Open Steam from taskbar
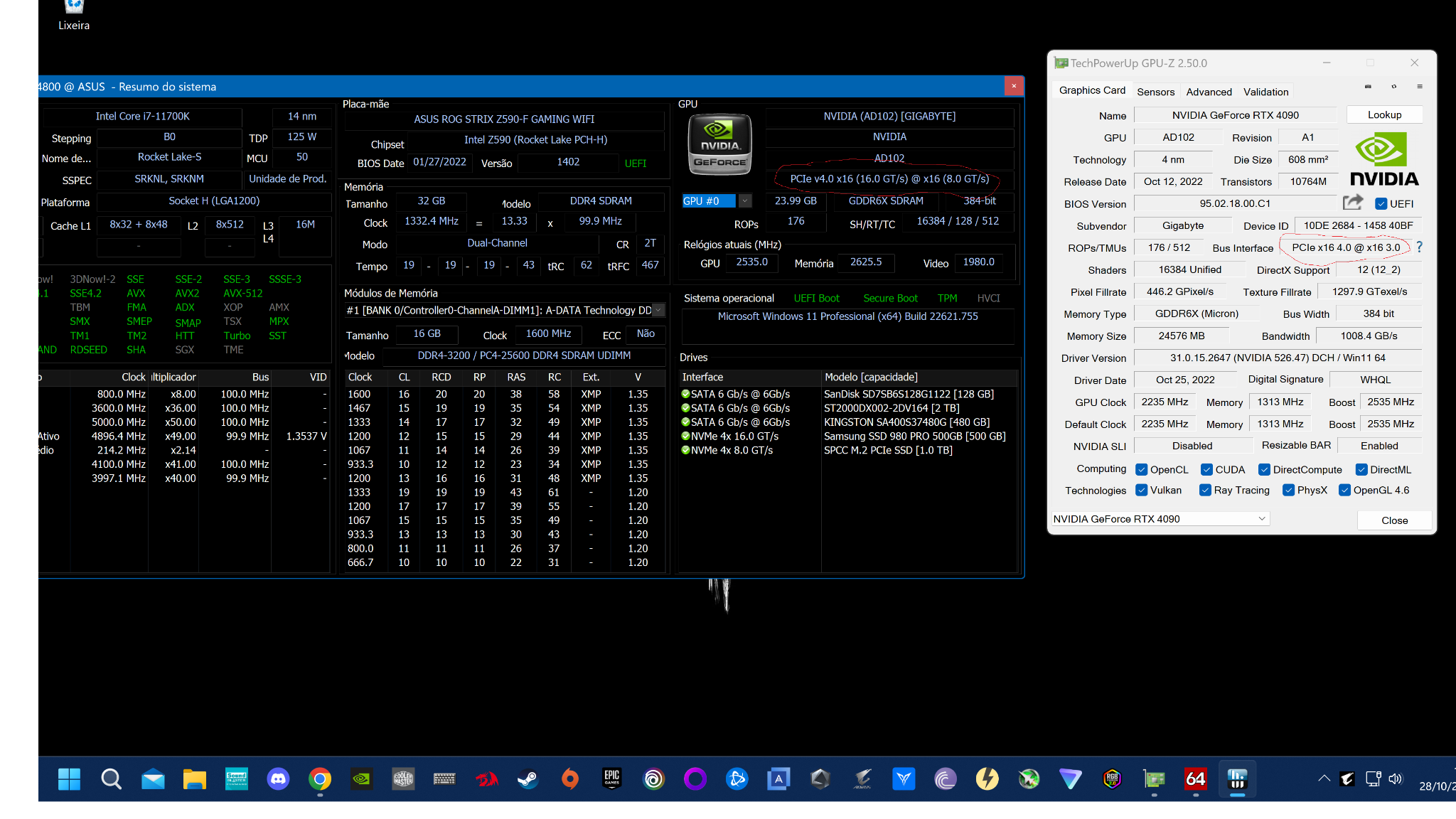The height and width of the screenshot is (819, 1456). (x=528, y=779)
